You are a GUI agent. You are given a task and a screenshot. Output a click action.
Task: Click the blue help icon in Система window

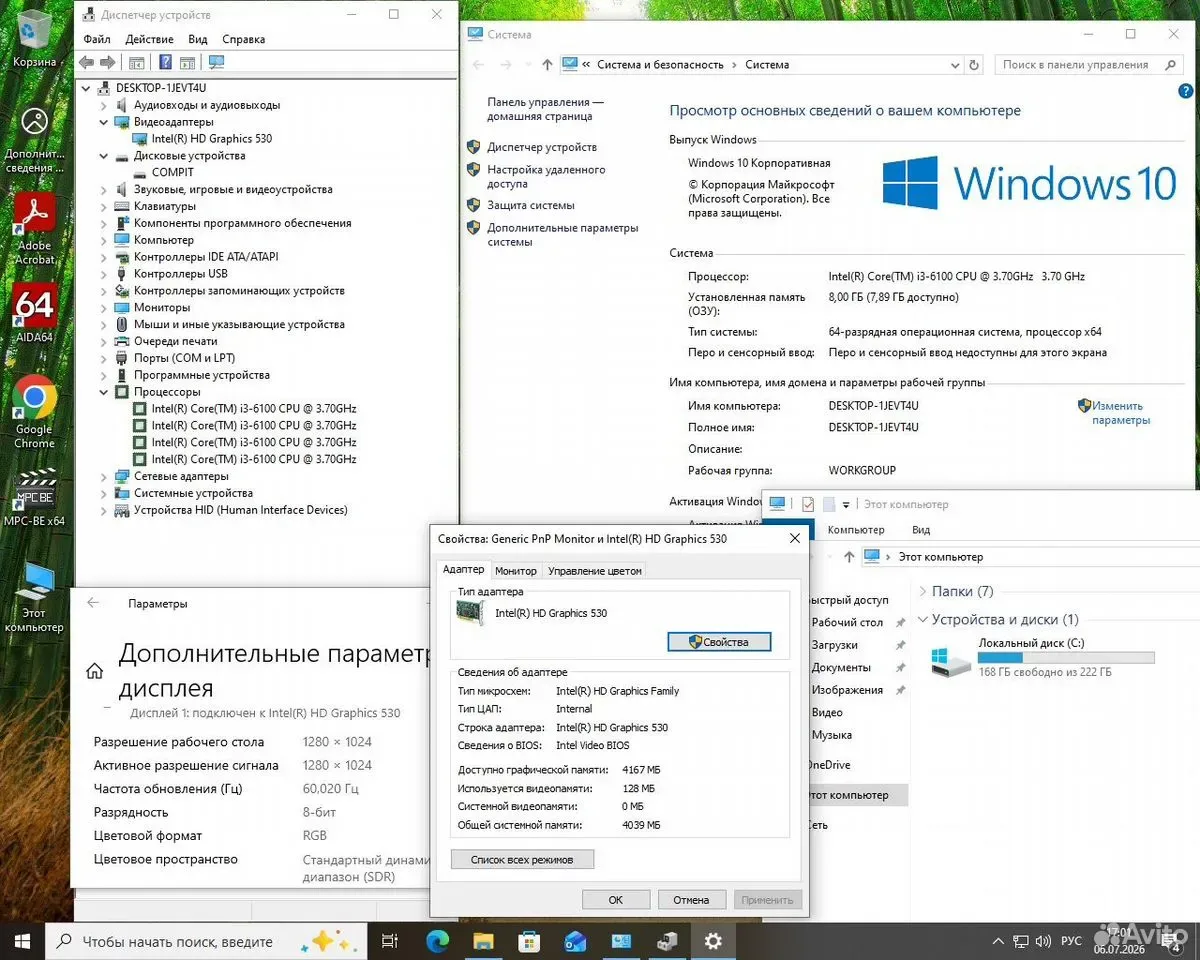click(x=1185, y=90)
